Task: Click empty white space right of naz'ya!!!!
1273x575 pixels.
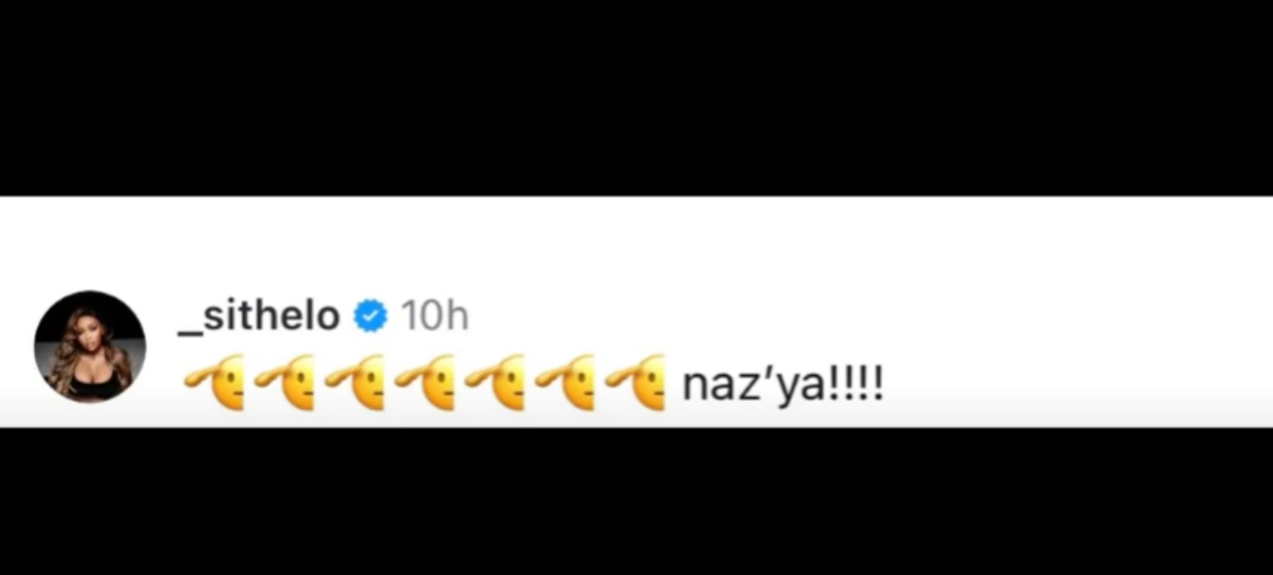Action: (1050, 384)
